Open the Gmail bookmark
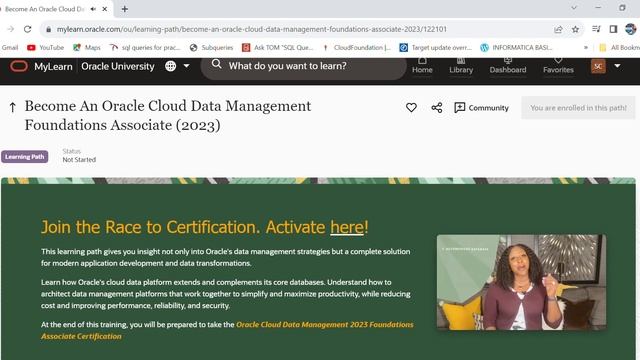640x360 pixels. [x=10, y=47]
